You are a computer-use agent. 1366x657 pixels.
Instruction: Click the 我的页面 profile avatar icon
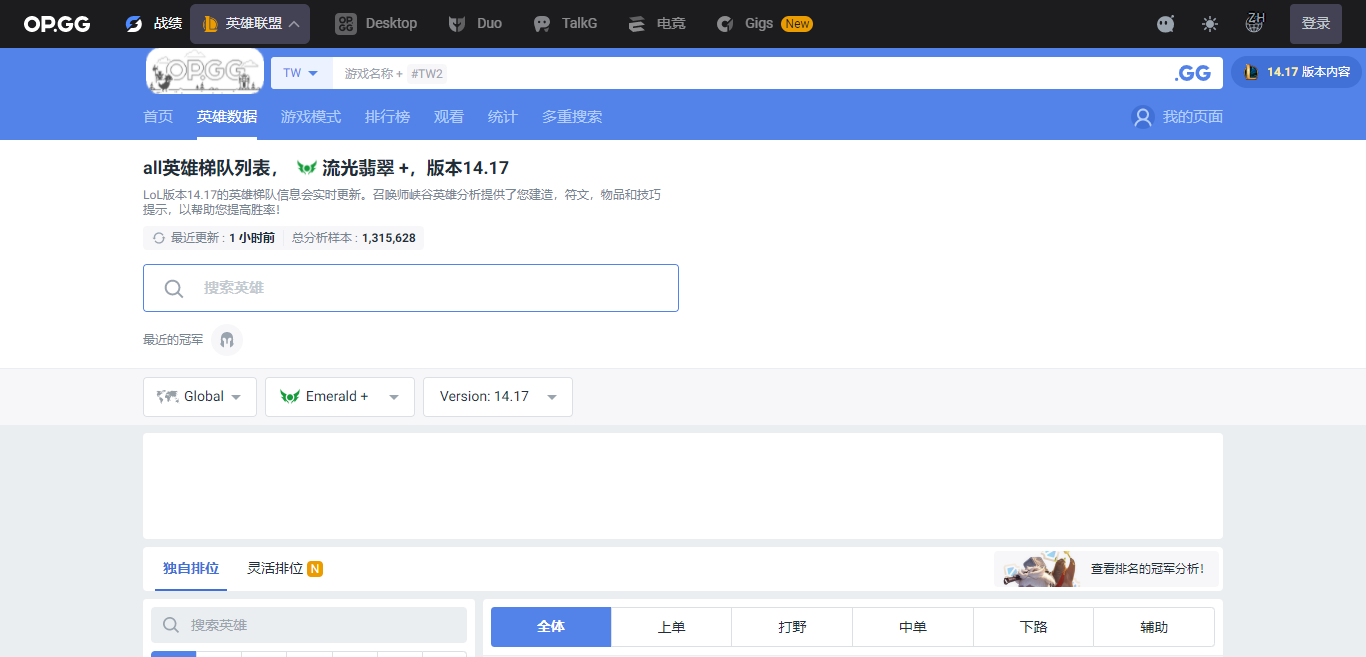[x=1143, y=117]
